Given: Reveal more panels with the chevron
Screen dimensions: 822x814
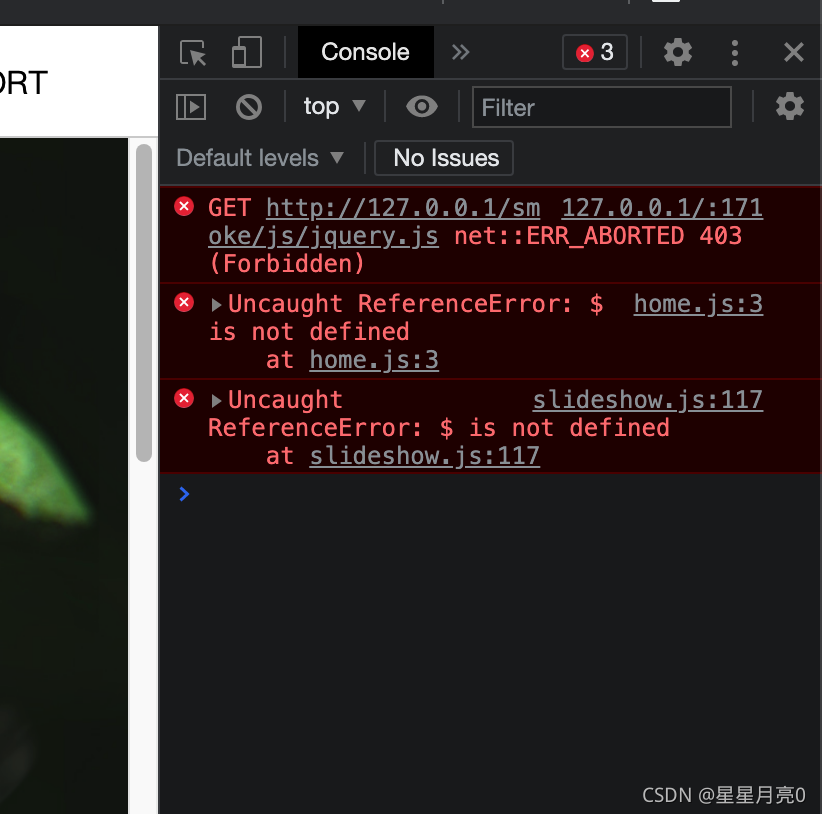Looking at the screenshot, I should pos(458,53).
